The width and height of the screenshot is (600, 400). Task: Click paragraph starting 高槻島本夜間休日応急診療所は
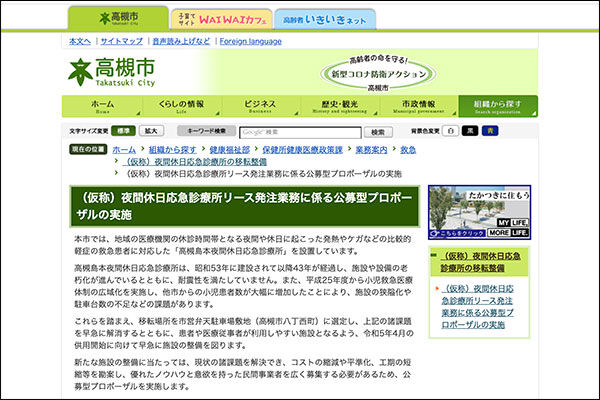tap(243, 286)
